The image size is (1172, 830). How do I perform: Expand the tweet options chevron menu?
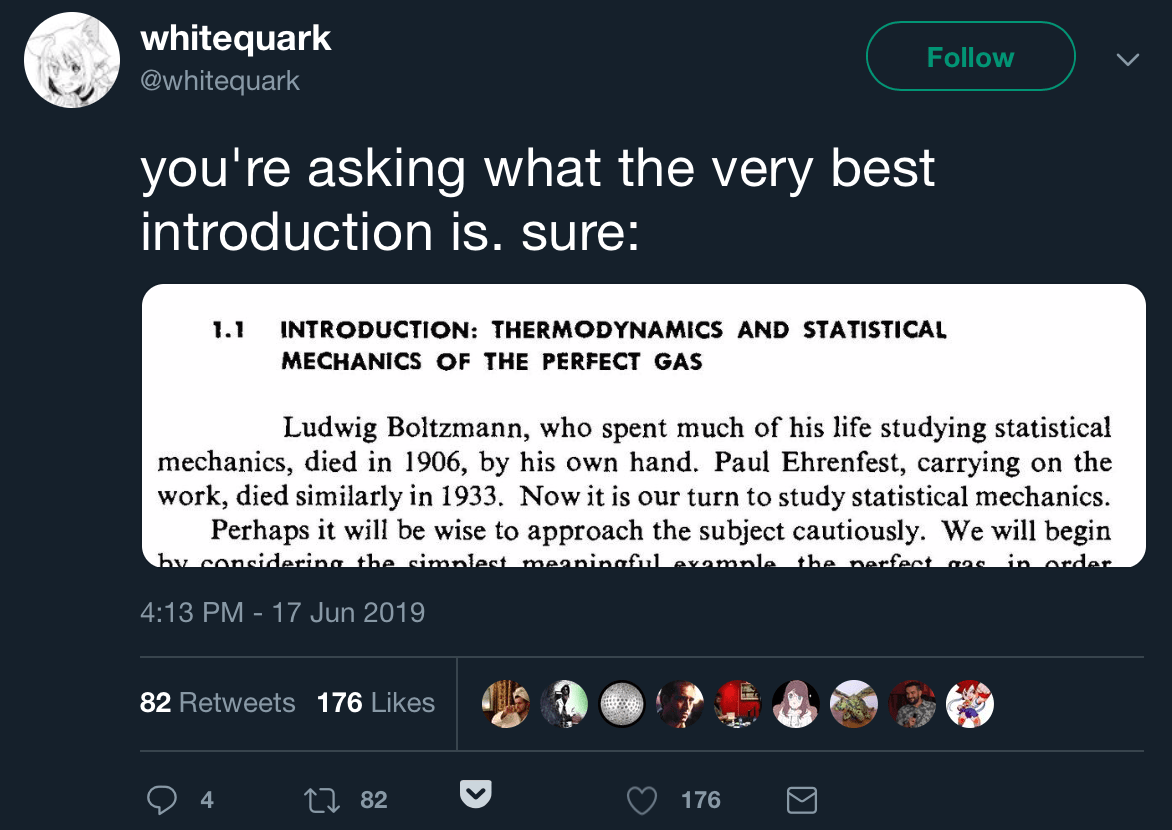click(1127, 60)
